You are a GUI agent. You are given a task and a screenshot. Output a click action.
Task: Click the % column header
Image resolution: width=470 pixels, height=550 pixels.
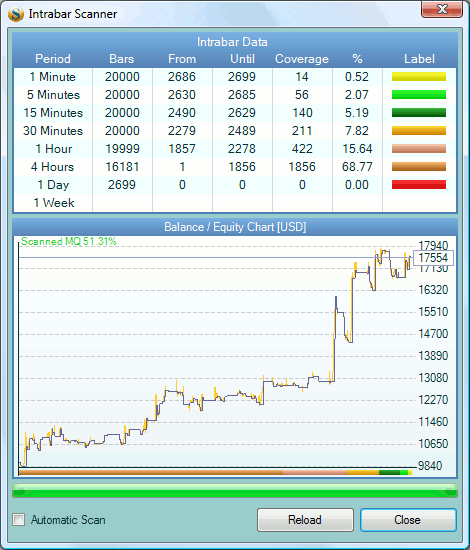pyautogui.click(x=357, y=59)
